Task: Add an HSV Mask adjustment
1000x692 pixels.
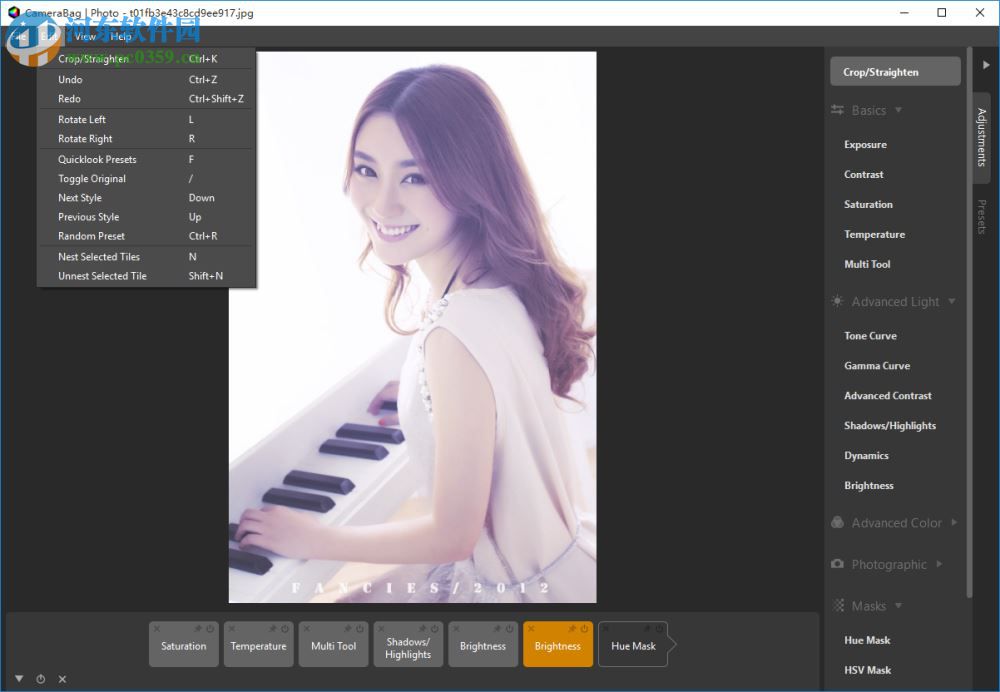Action: [867, 670]
